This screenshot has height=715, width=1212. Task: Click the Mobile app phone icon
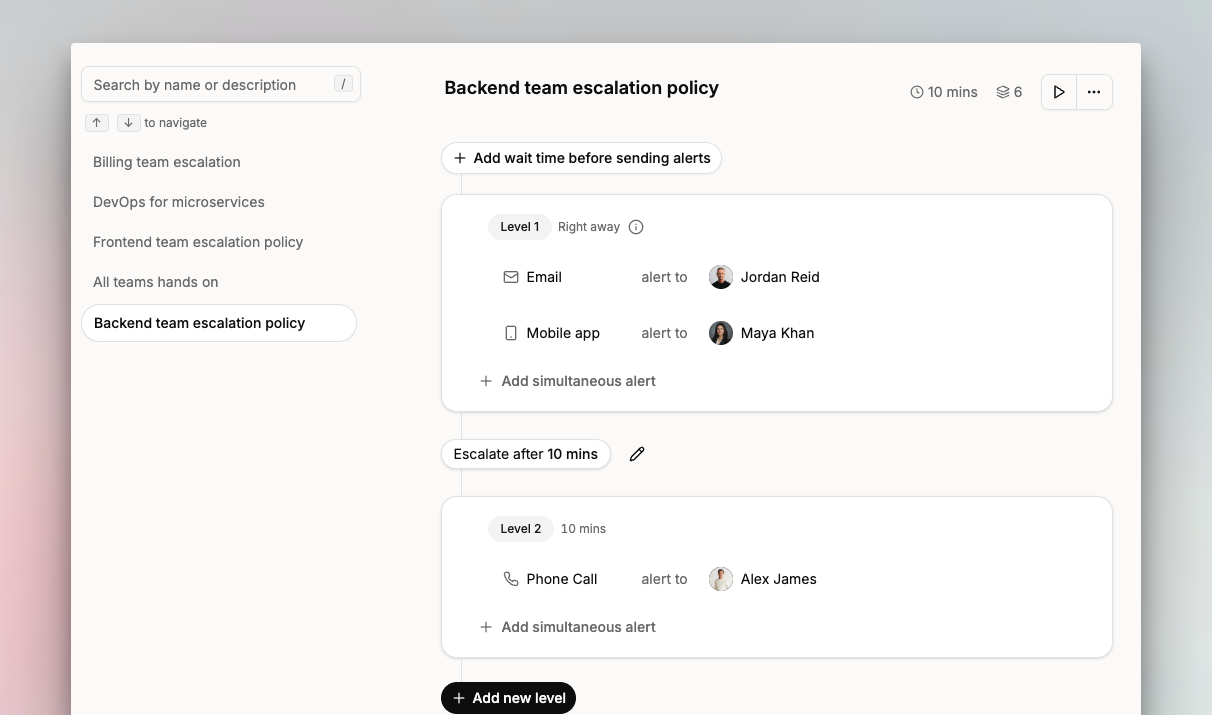point(511,333)
